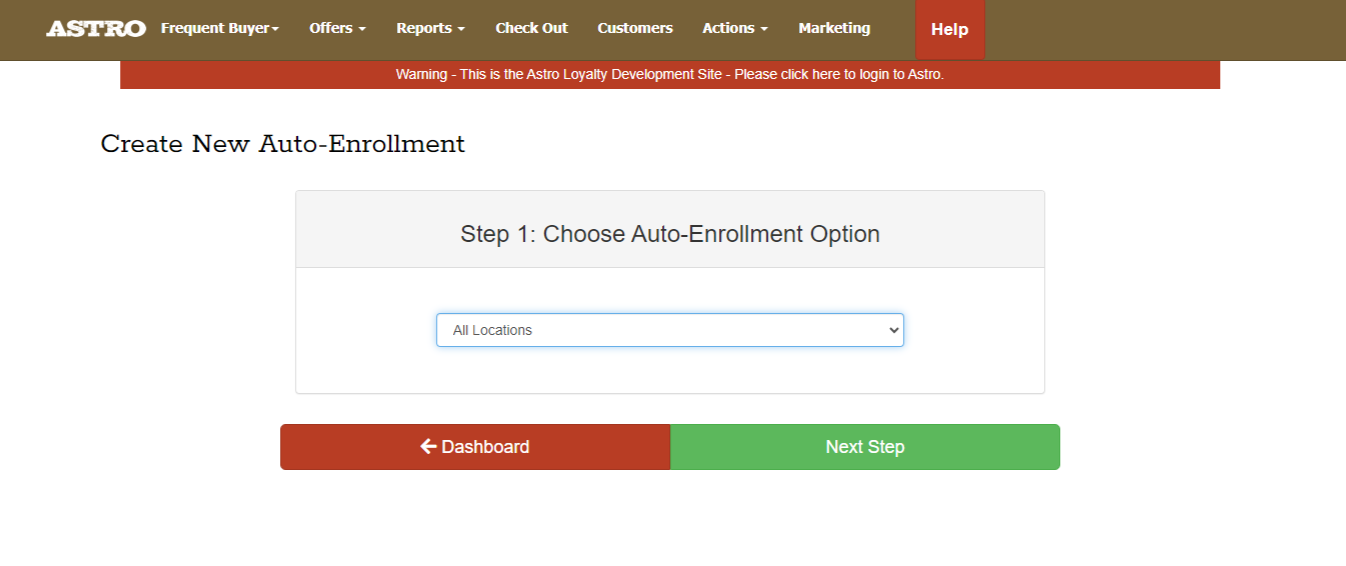Expand the Reports dropdown menu

(430, 29)
